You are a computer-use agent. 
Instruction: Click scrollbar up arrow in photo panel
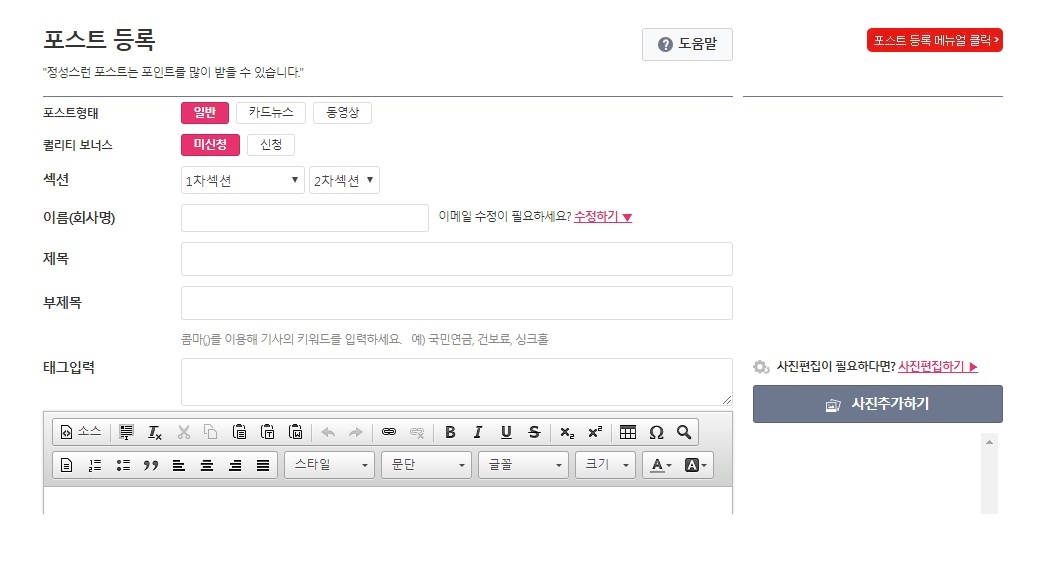coord(989,442)
